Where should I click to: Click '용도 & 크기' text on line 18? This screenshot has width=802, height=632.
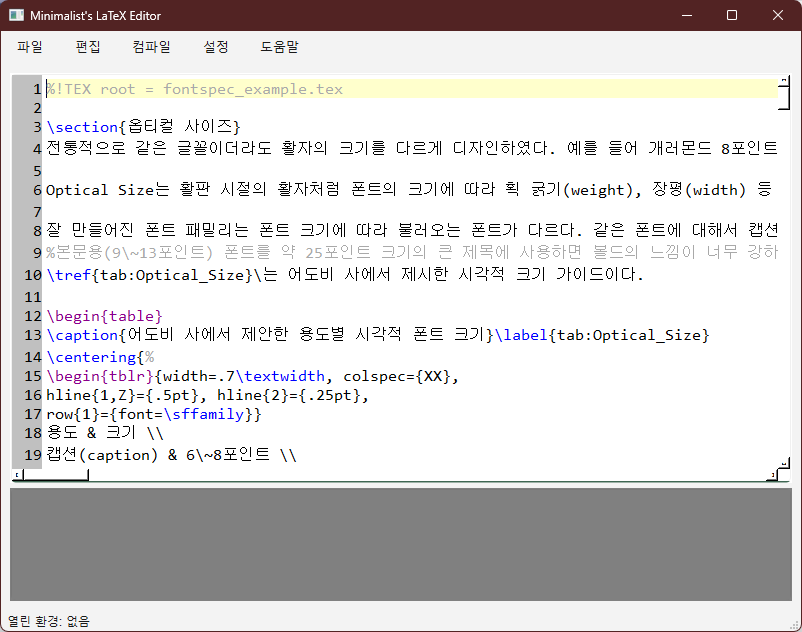pyautogui.click(x=91, y=433)
